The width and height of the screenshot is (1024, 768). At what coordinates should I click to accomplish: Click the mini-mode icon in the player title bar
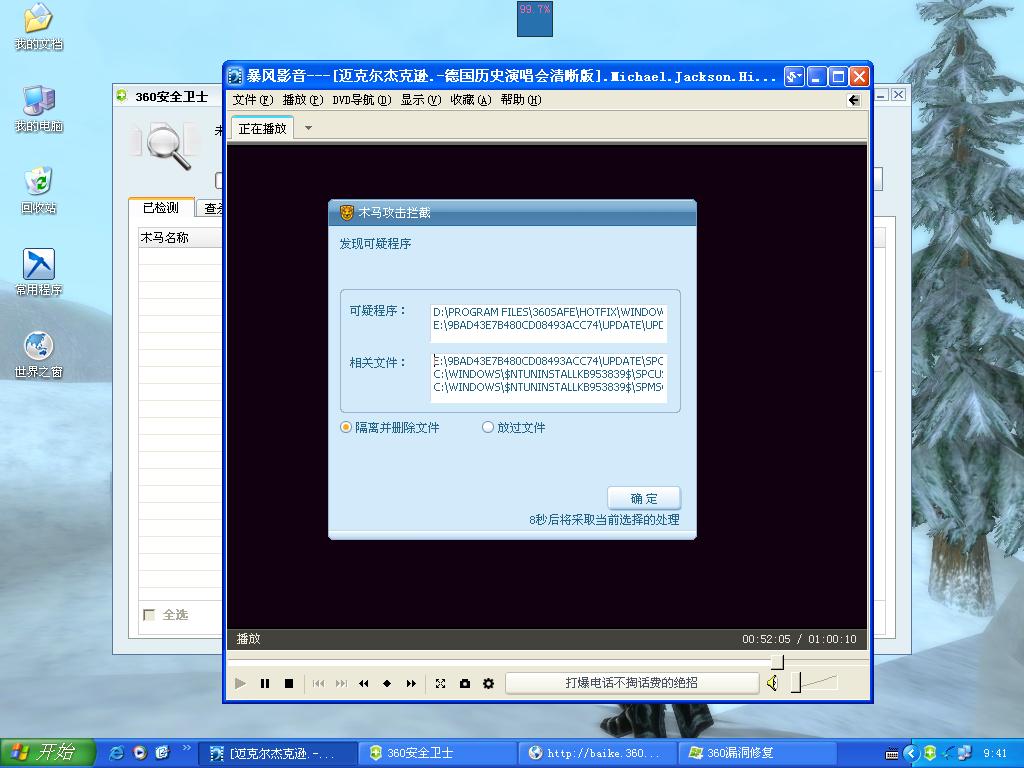793,77
